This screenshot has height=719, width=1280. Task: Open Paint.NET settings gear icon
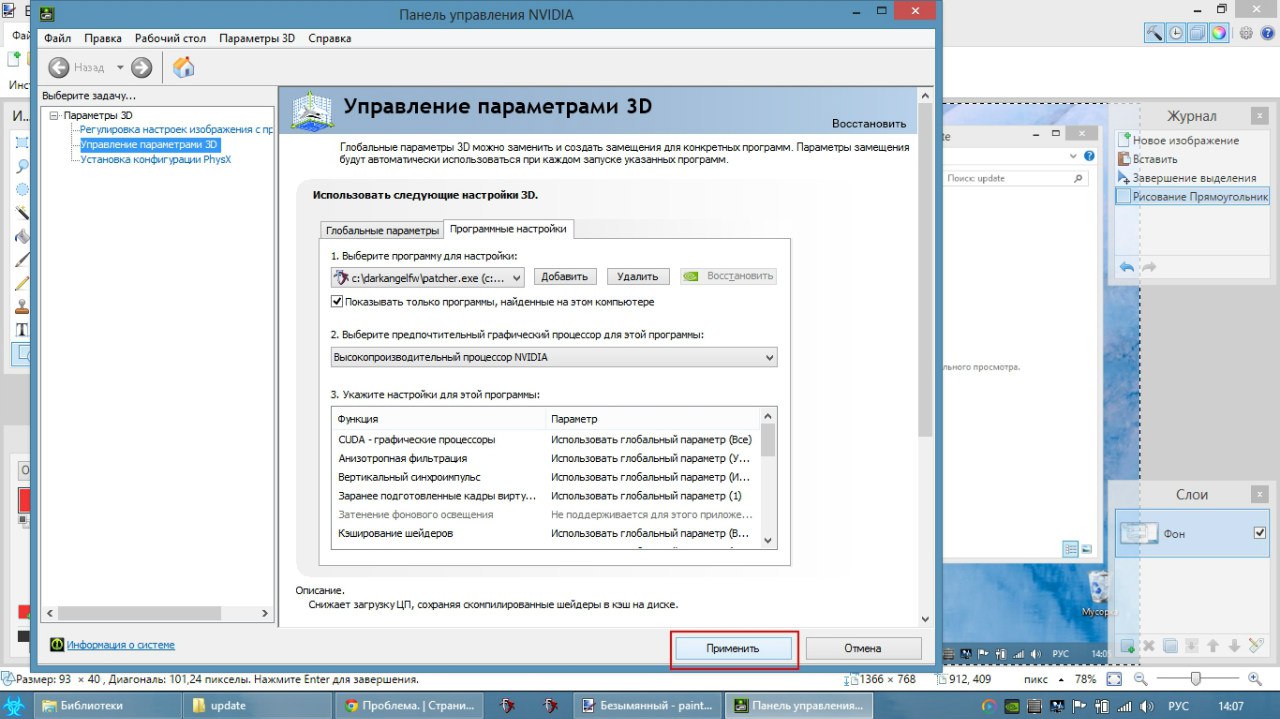[1246, 32]
